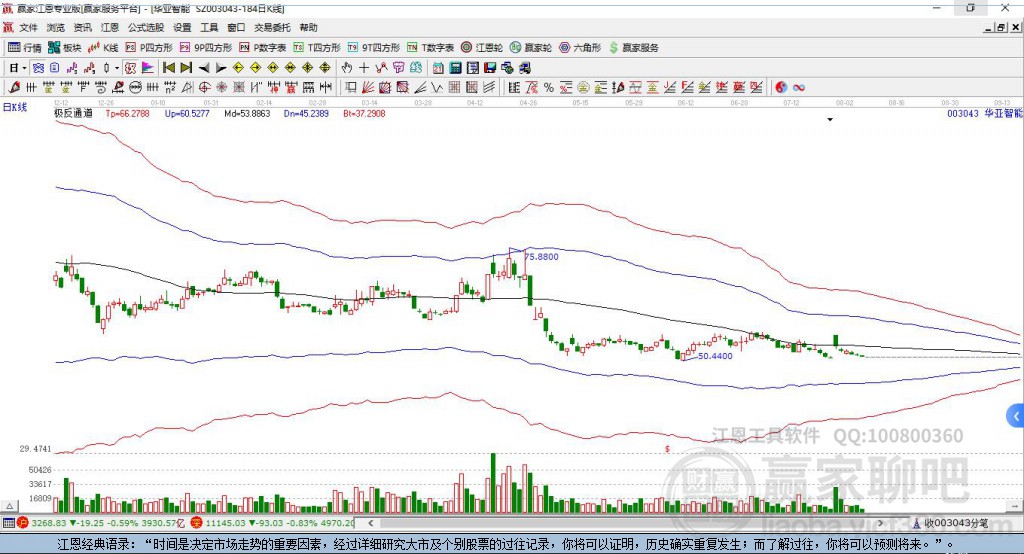This screenshot has width=1024, height=554.
Task: Click the save floppy disk icon
Action: 490,68
